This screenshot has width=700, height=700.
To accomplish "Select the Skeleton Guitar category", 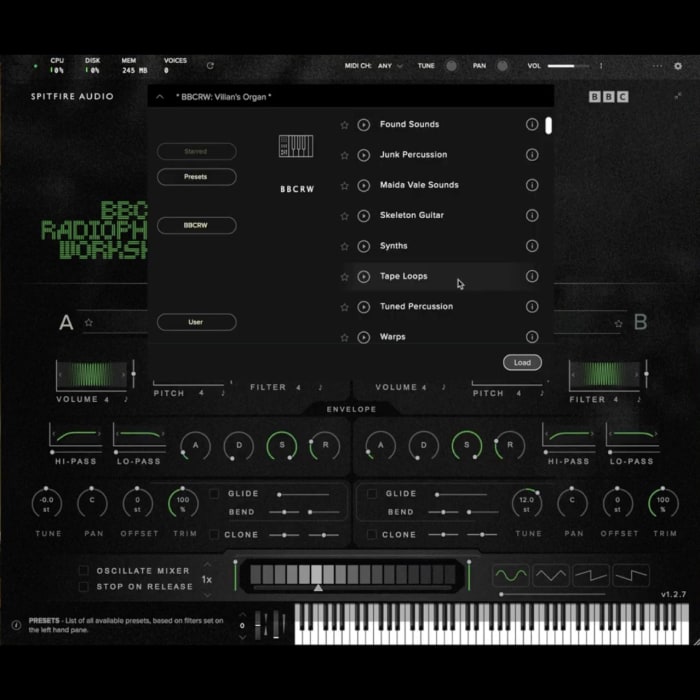I will (x=412, y=215).
